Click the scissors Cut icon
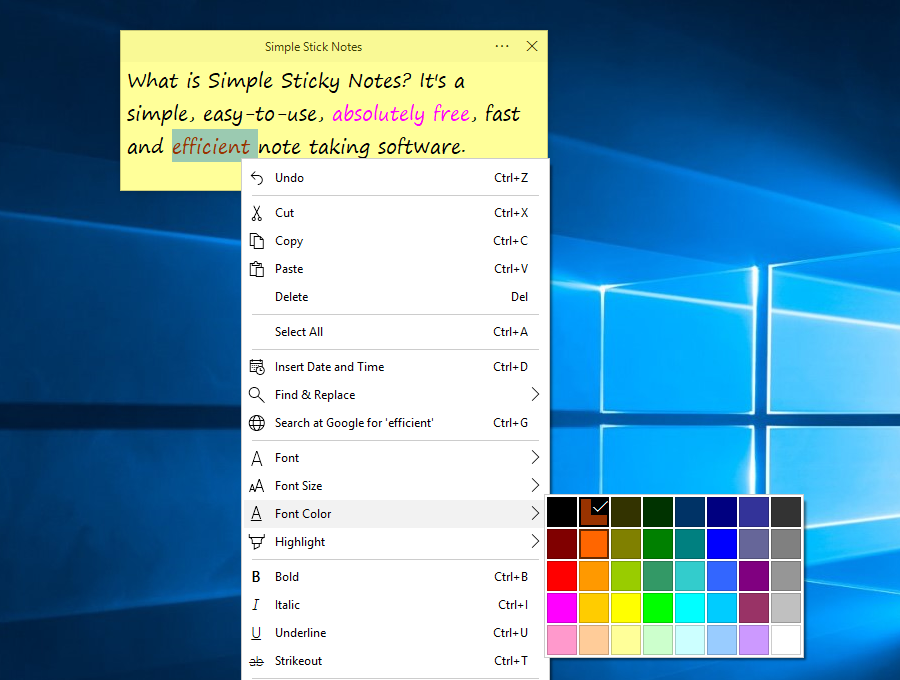 click(x=258, y=212)
